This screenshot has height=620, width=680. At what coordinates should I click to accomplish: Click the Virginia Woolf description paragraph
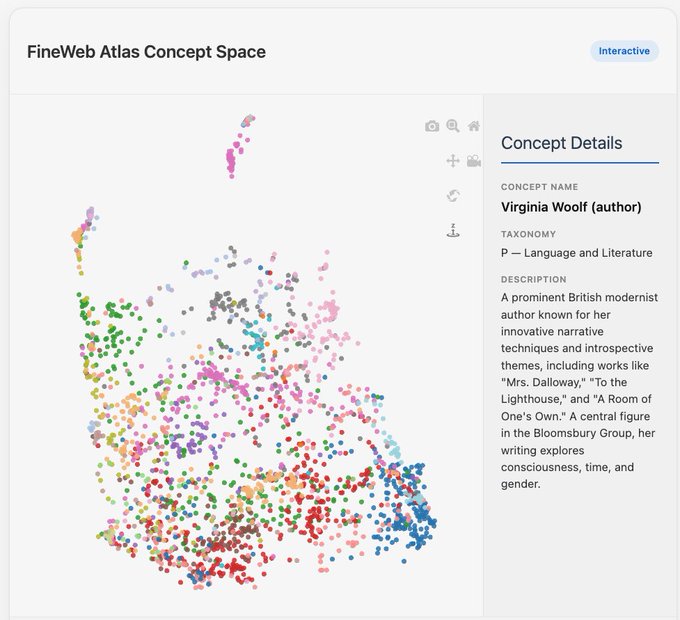[577, 391]
